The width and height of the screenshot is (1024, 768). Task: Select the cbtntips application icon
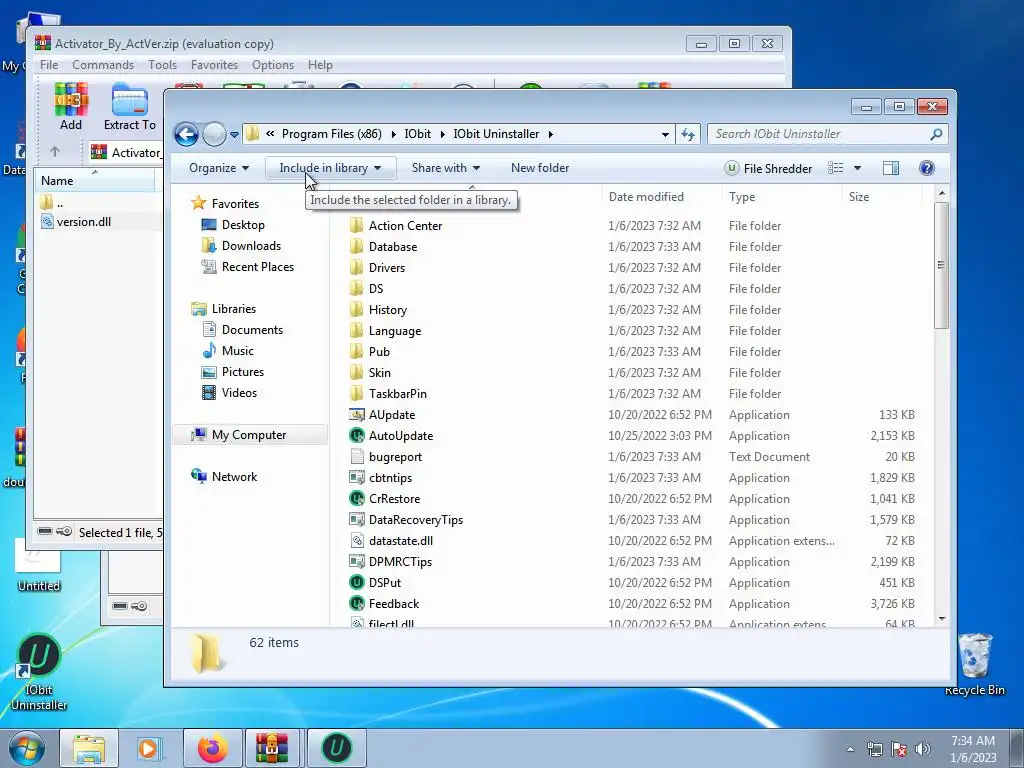click(x=357, y=477)
